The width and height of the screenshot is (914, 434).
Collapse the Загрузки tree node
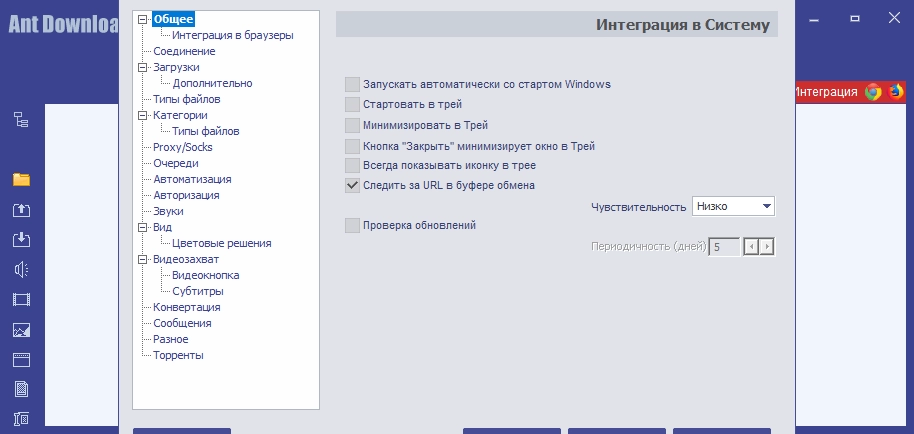(x=143, y=68)
